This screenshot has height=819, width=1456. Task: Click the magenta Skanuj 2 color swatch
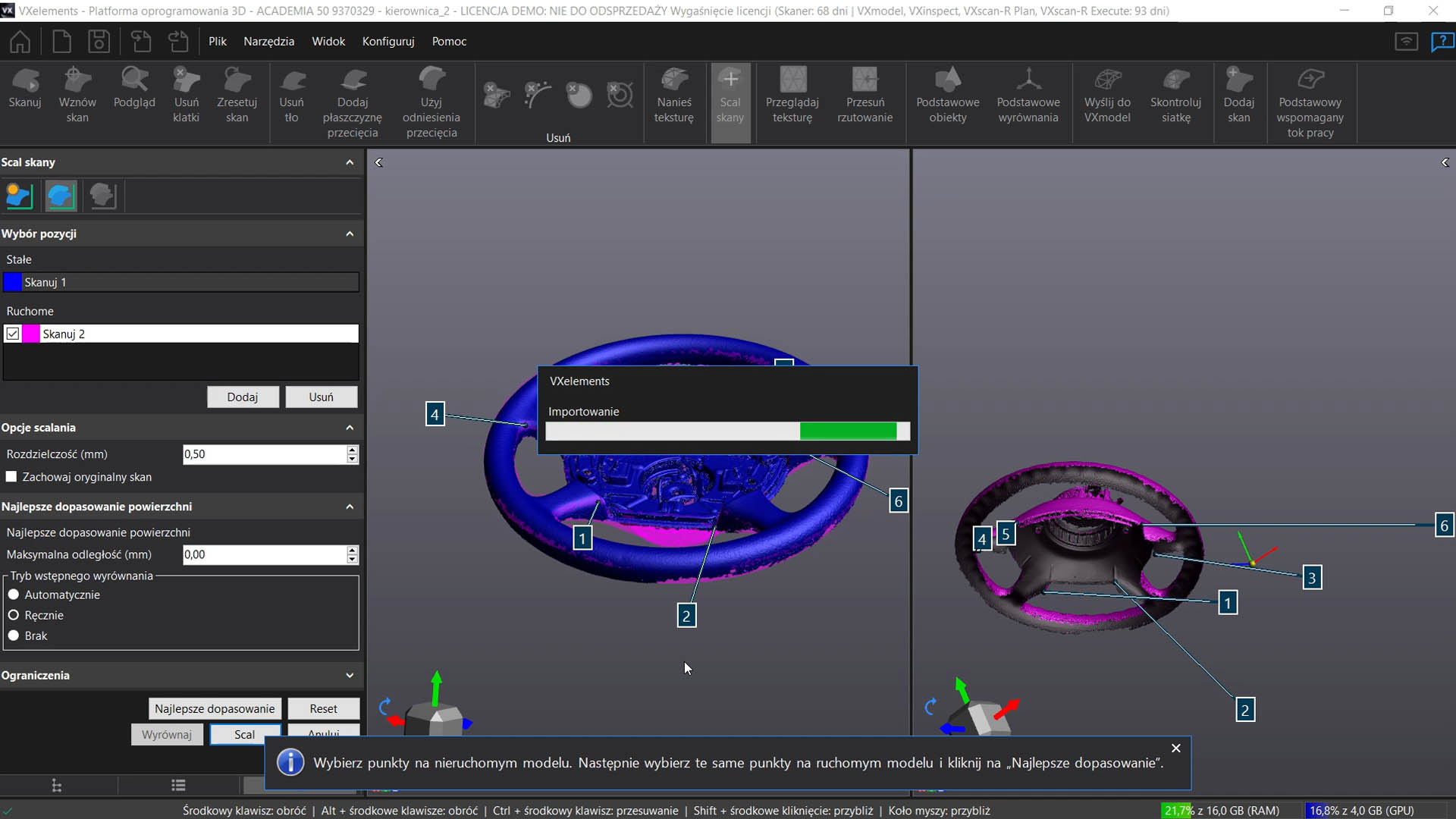pyautogui.click(x=31, y=334)
